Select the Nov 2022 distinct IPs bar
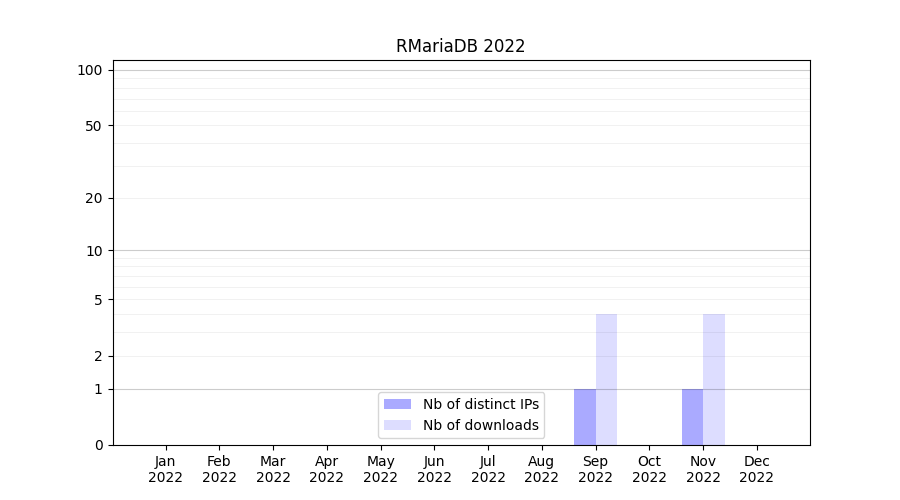 (x=692, y=417)
